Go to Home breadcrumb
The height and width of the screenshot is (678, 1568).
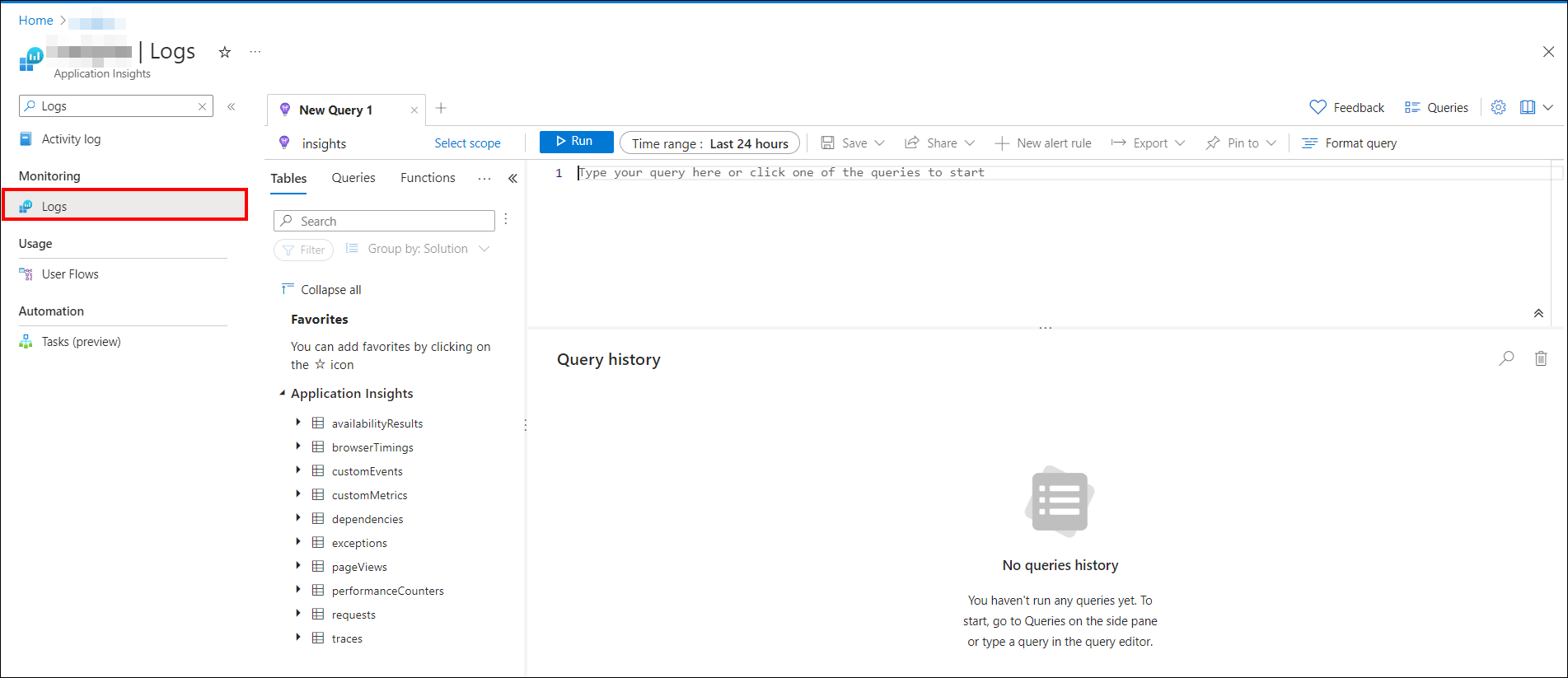[35, 21]
